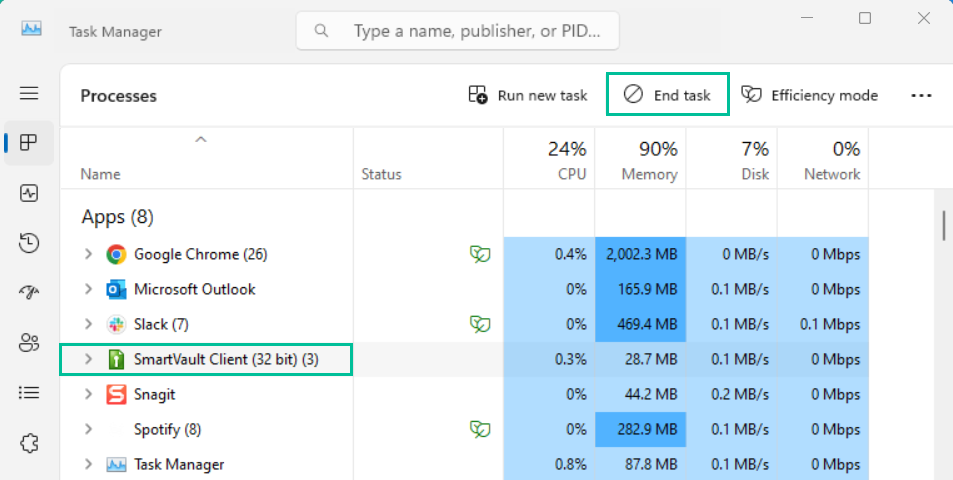Viewport: 953px width, 480px height.
Task: Click the End task button
Action: pos(668,95)
